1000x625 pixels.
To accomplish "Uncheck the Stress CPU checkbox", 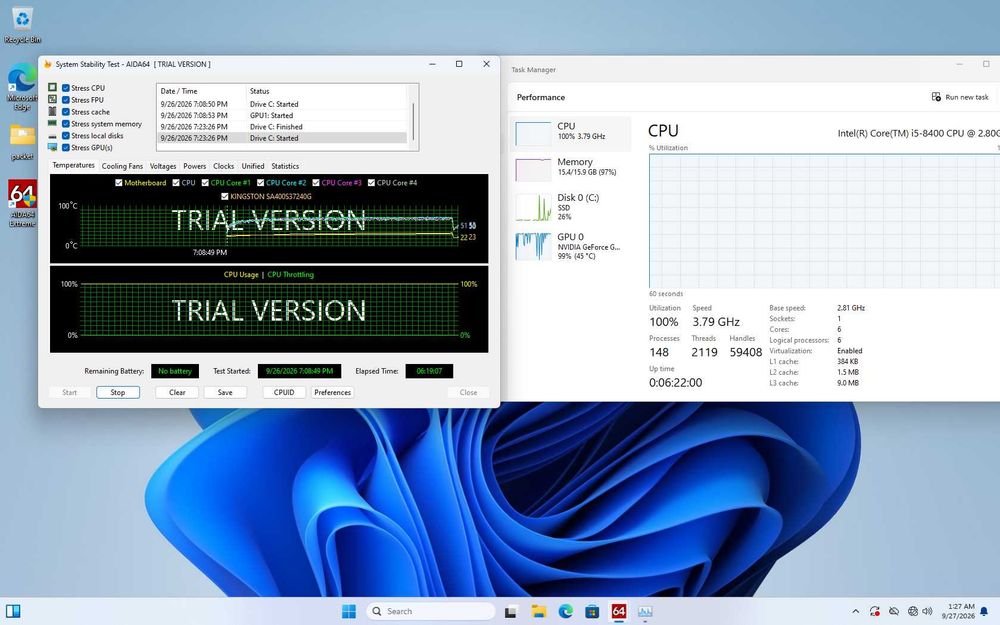I will click(x=66, y=88).
